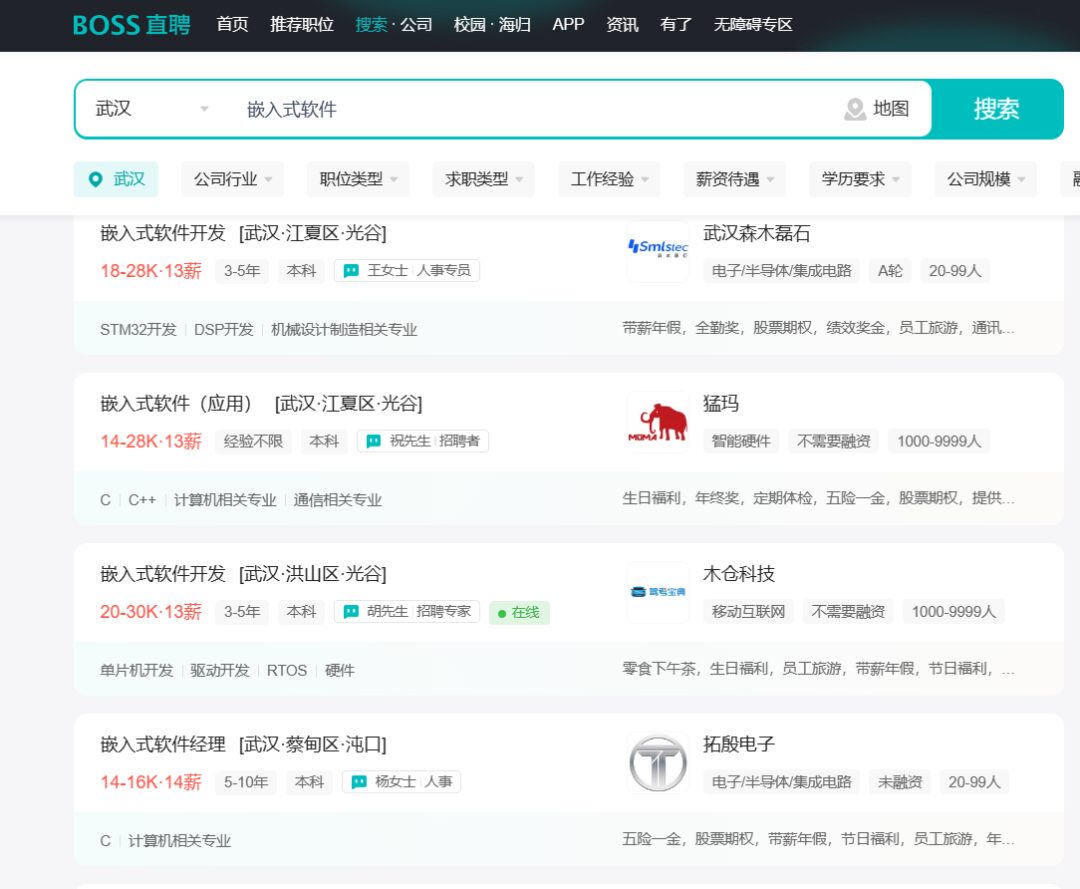Select 搜索 in the top navigation
Viewport: 1080px width, 889px height.
pyautogui.click(x=371, y=25)
